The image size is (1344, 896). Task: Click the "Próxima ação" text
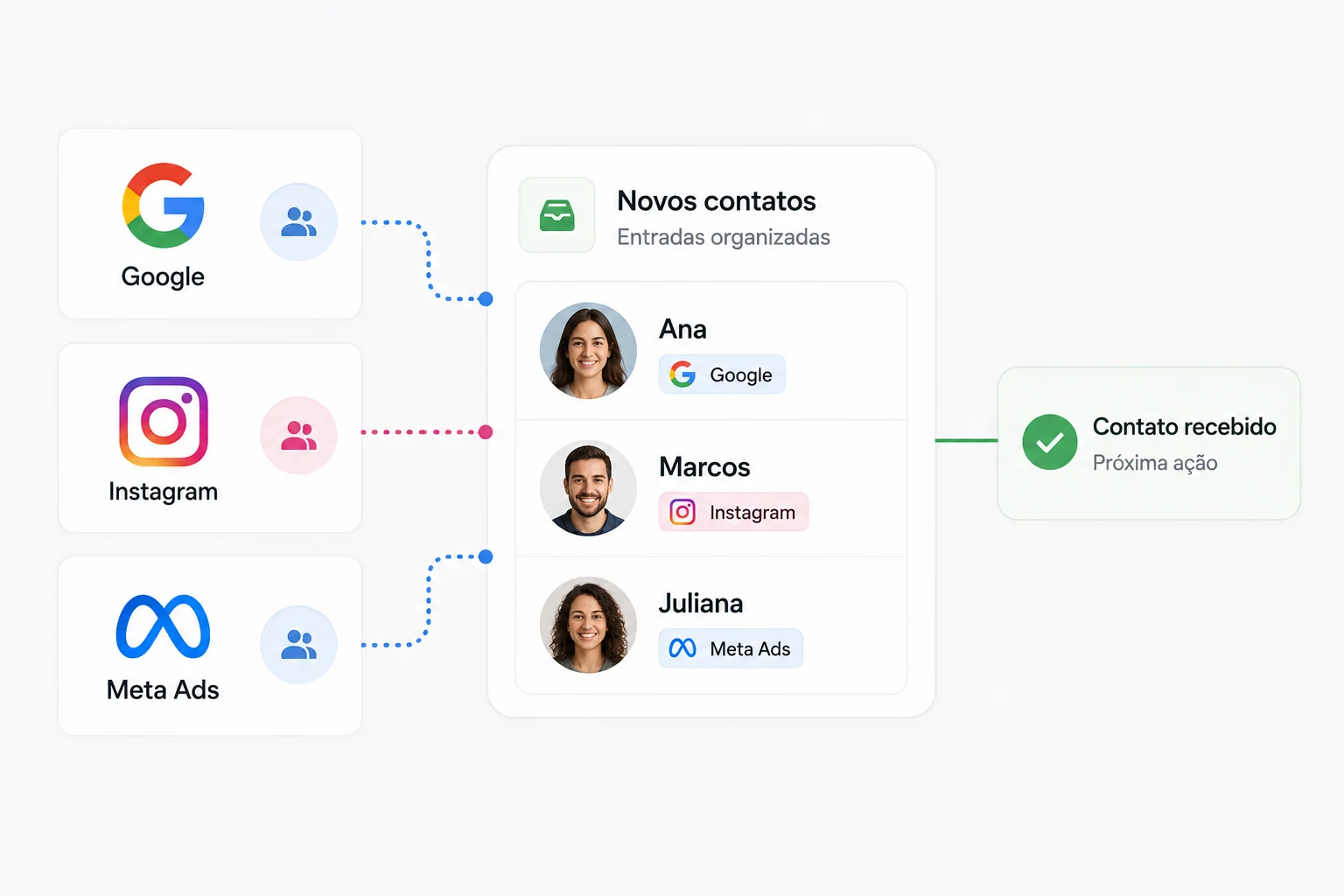click(1155, 463)
